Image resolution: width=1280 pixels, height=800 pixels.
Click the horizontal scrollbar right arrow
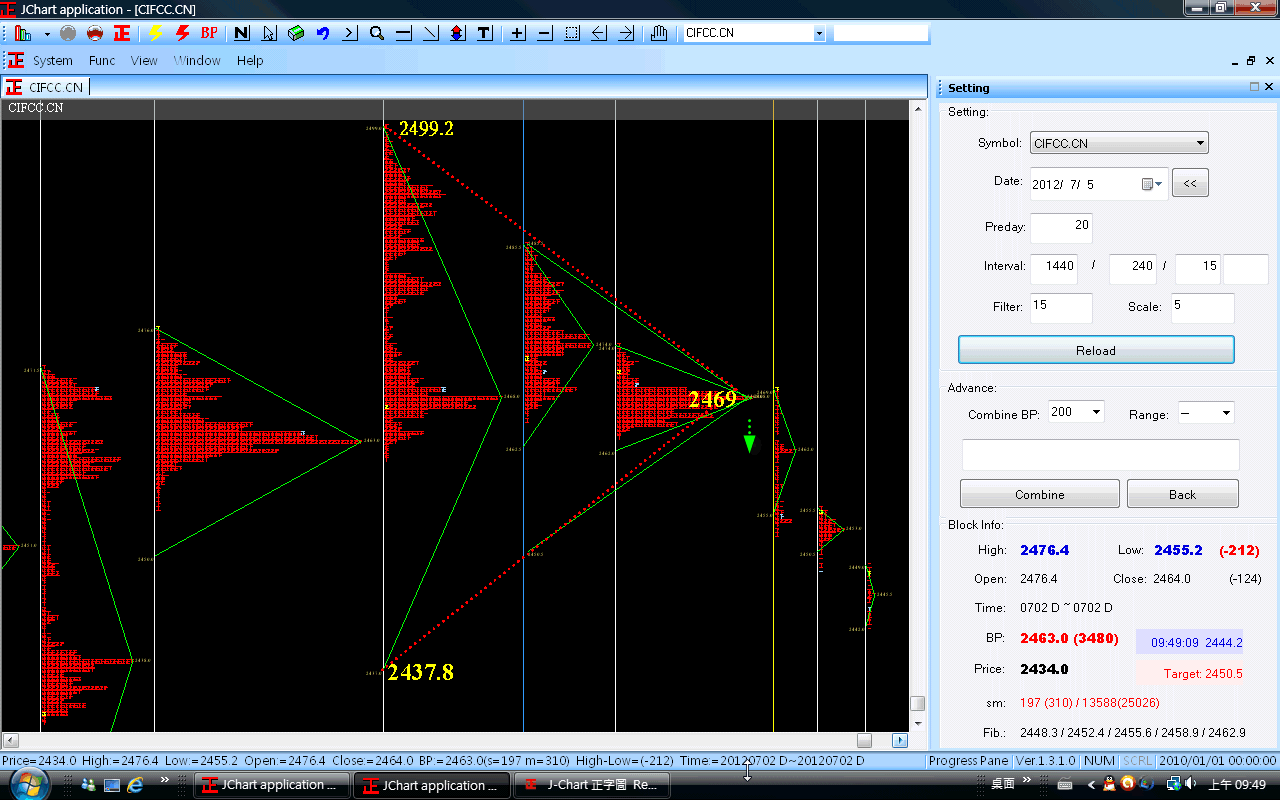[900, 741]
